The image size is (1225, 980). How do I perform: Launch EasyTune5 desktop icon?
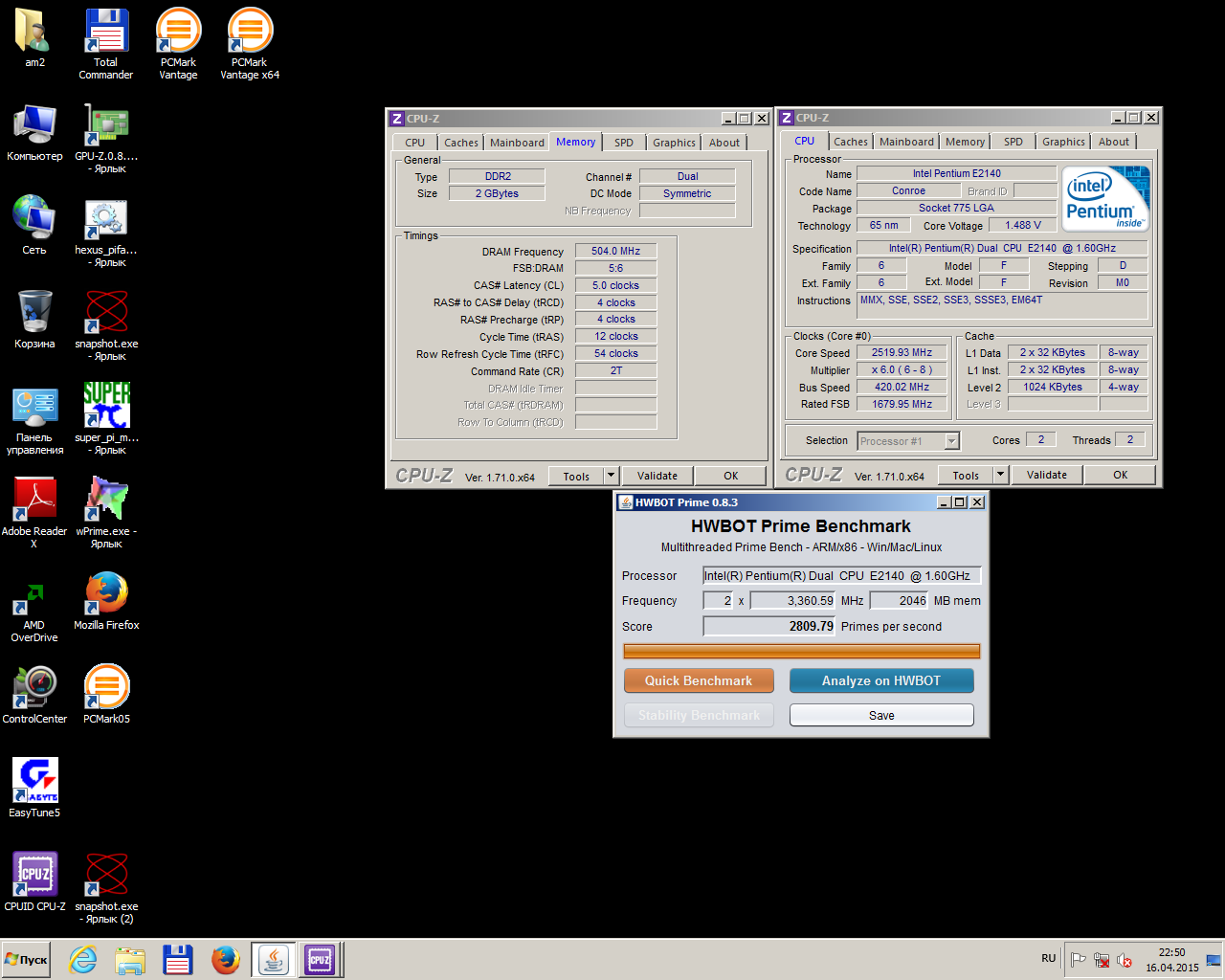tap(34, 789)
